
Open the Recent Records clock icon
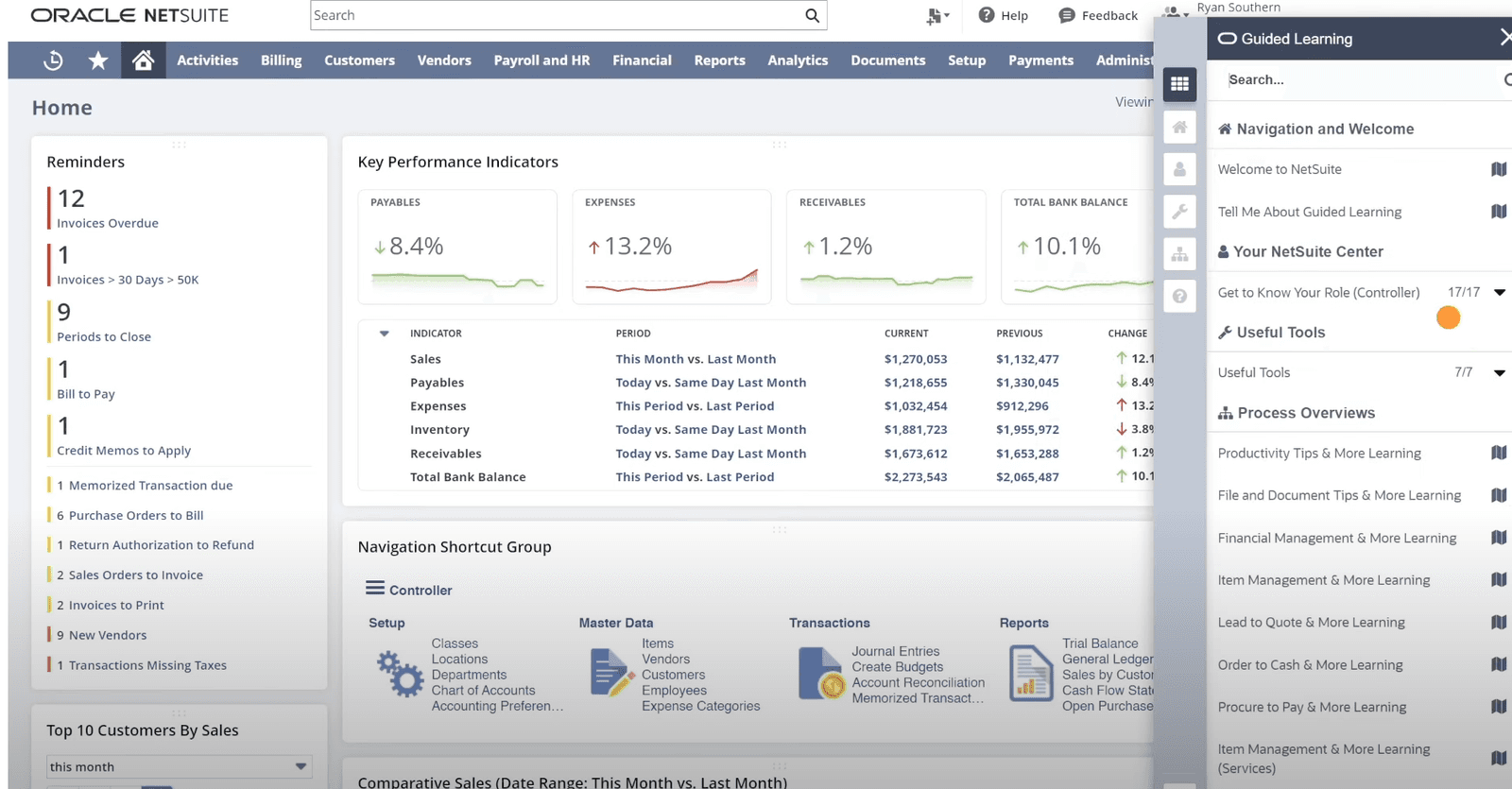point(54,60)
